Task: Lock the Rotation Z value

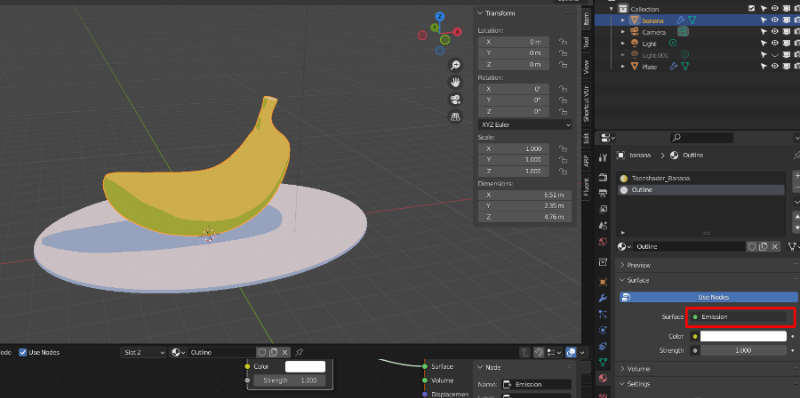Action: pos(563,112)
